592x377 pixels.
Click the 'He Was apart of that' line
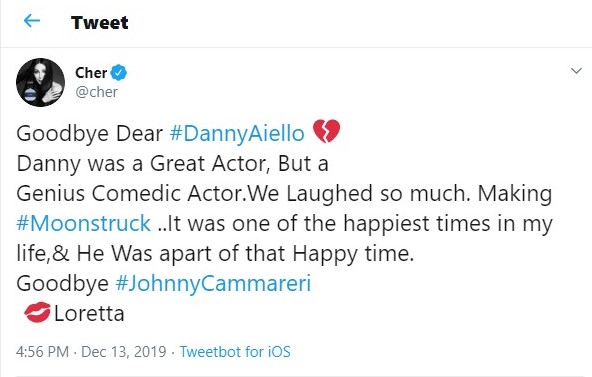click(x=181, y=254)
